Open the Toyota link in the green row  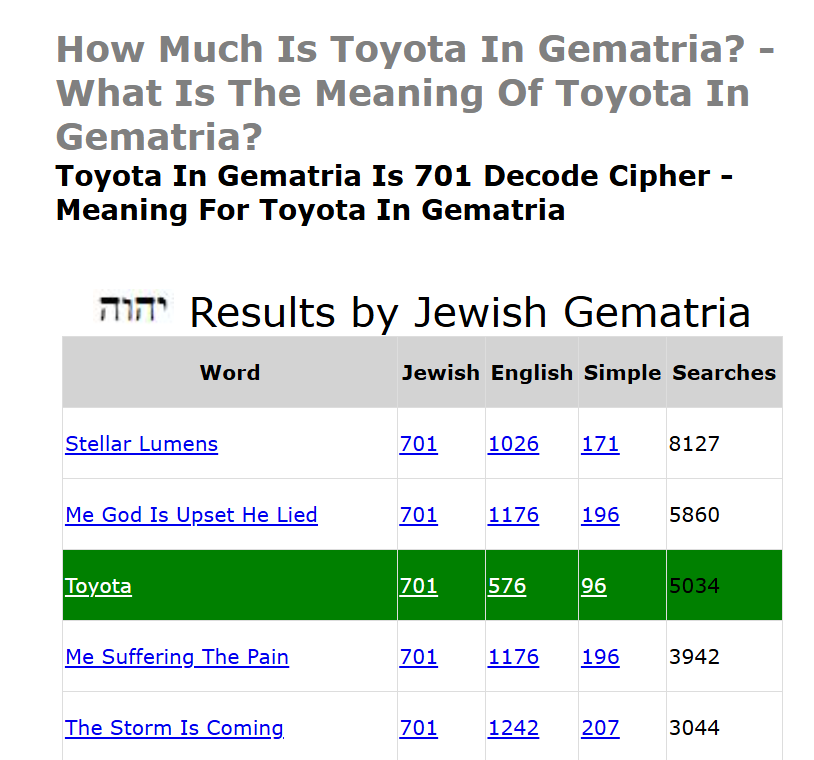[98, 586]
